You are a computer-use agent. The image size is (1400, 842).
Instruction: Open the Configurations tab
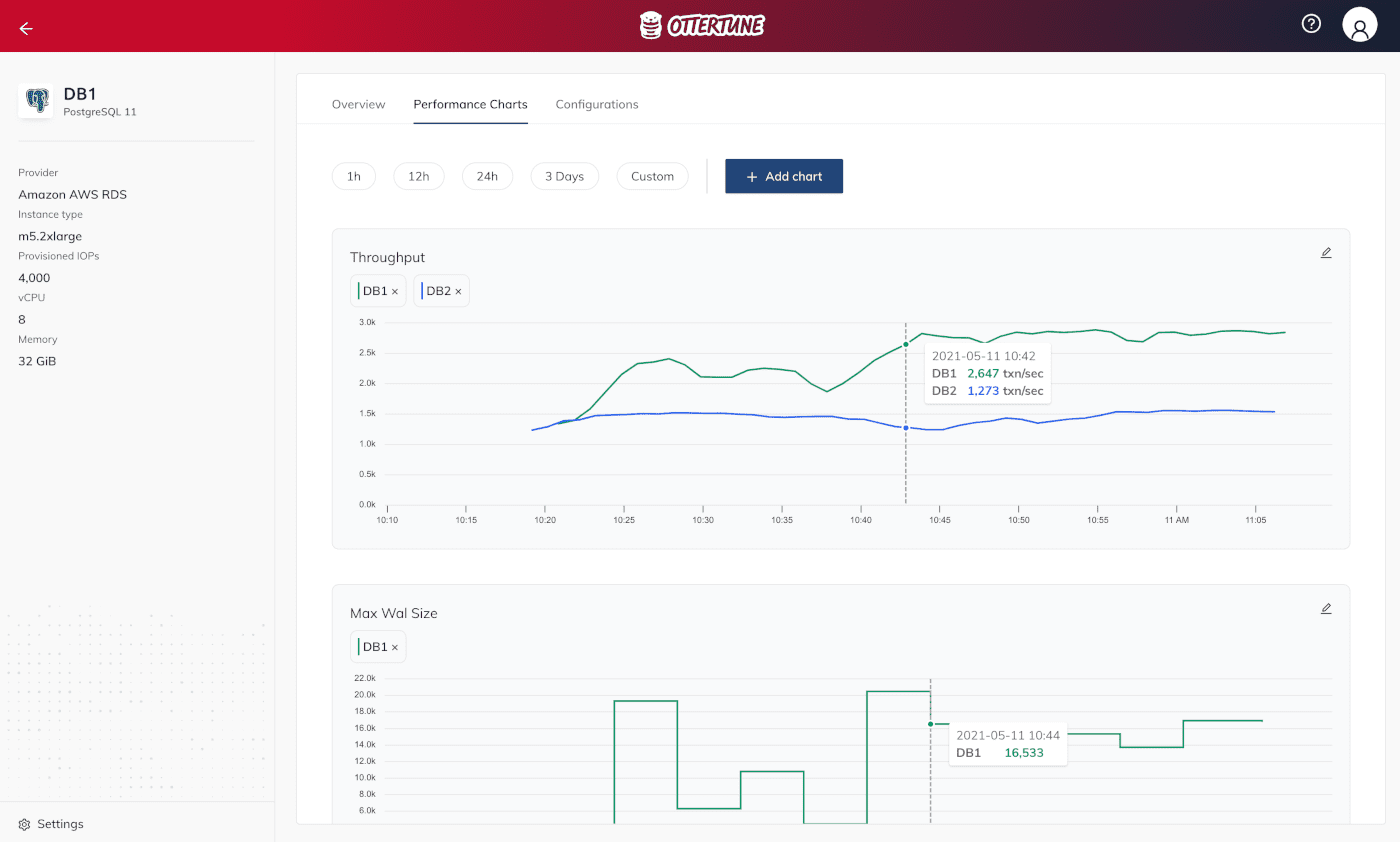click(x=597, y=104)
